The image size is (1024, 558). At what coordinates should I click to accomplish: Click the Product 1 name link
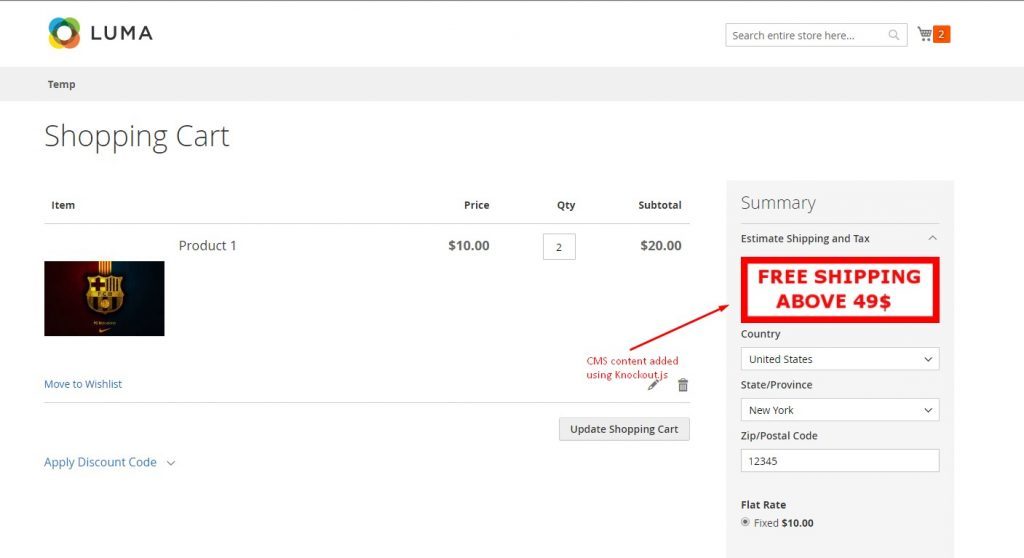click(208, 246)
